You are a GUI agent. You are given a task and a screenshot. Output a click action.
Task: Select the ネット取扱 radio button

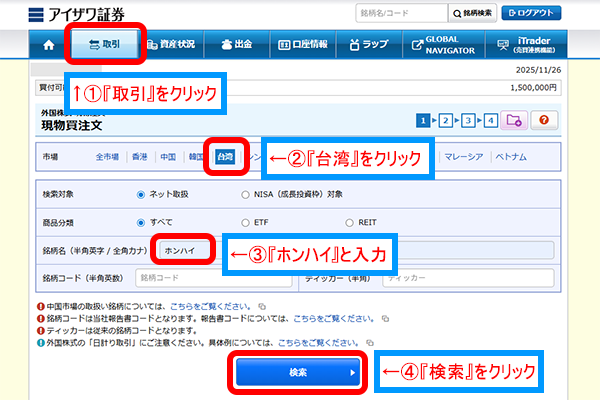pyautogui.click(x=141, y=194)
